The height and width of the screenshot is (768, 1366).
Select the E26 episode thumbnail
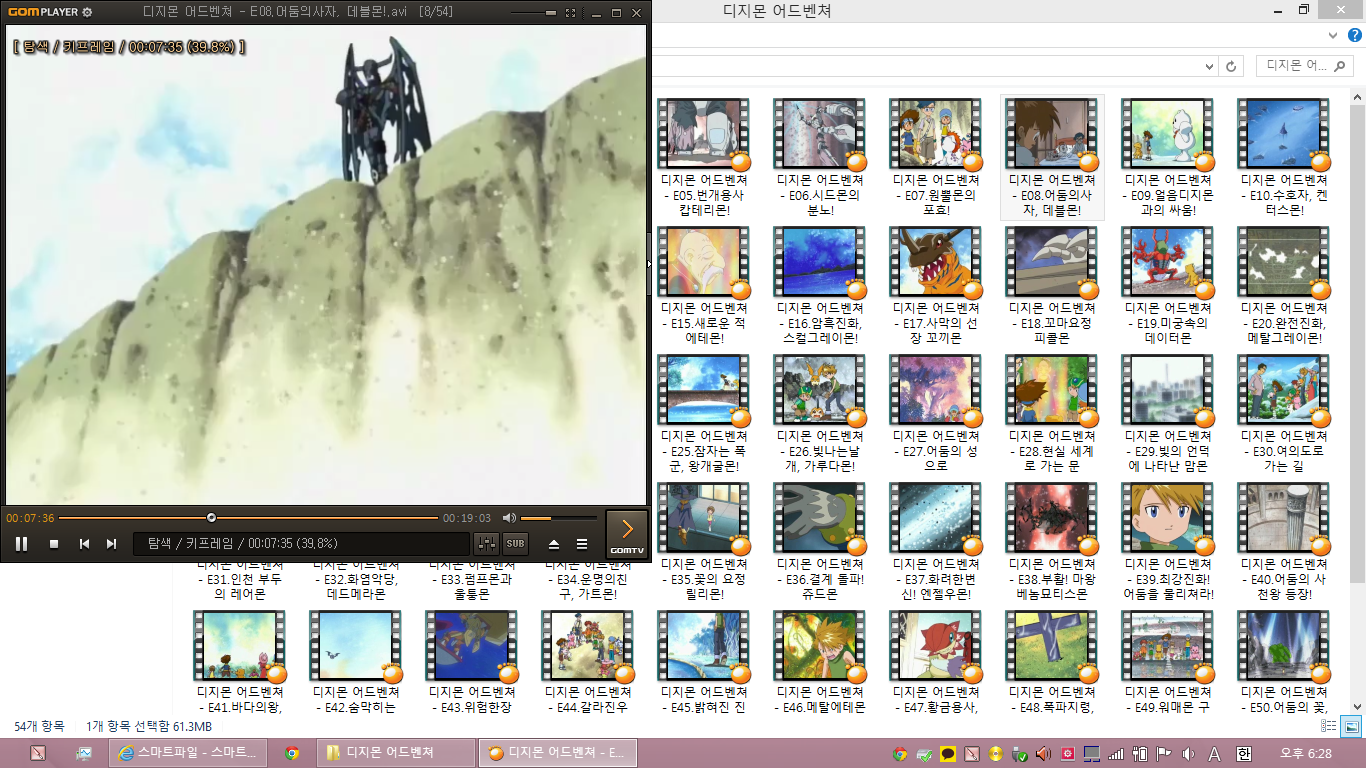click(820, 389)
